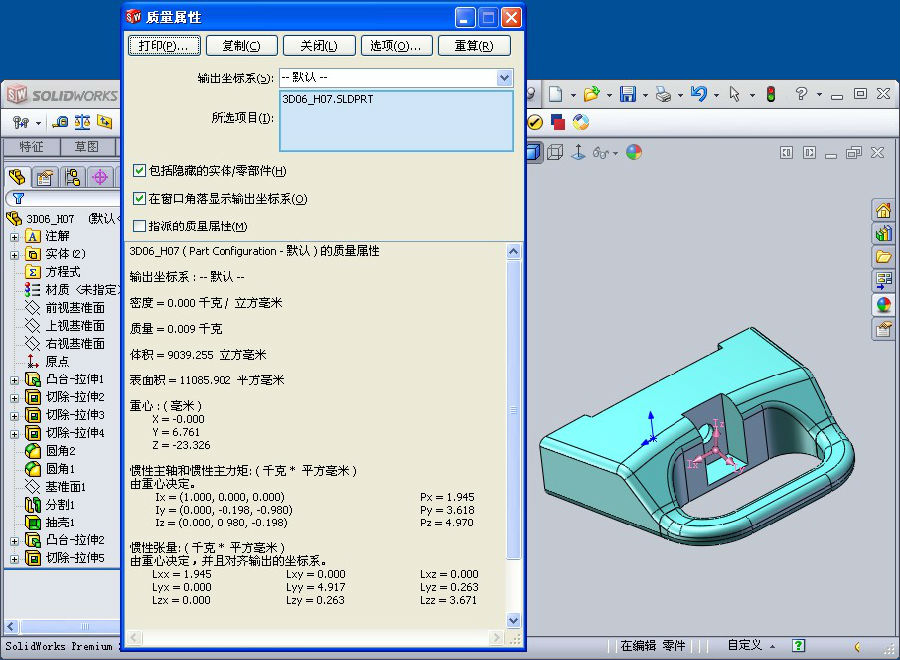Open the Design Library task pane tab
The width and height of the screenshot is (900, 660).
(883, 233)
